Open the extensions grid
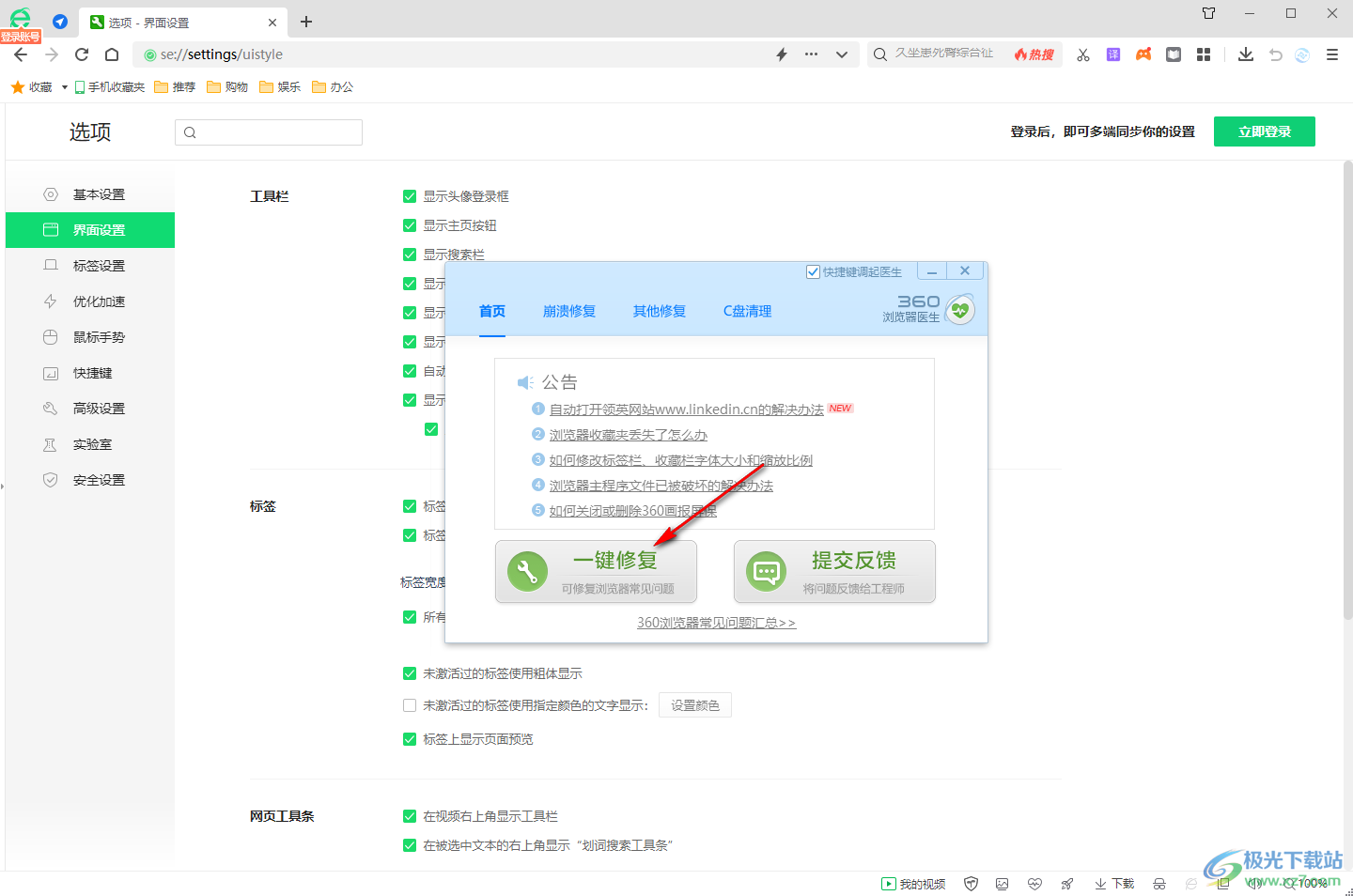Image resolution: width=1353 pixels, height=896 pixels. click(1204, 54)
